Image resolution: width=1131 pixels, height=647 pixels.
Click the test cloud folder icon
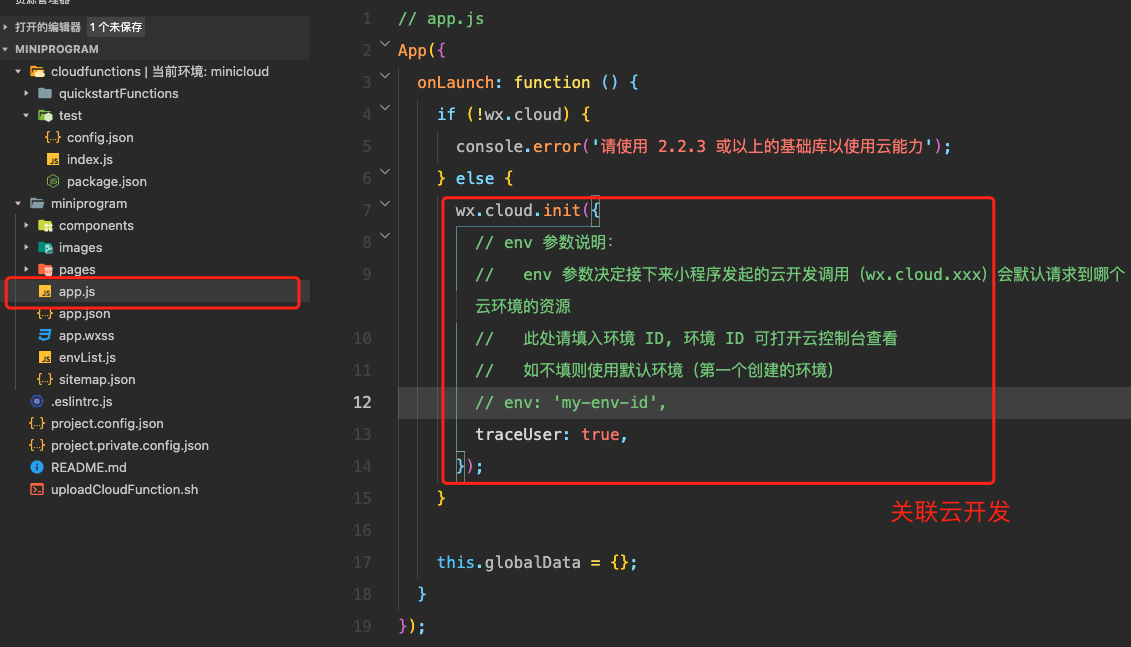coord(45,115)
